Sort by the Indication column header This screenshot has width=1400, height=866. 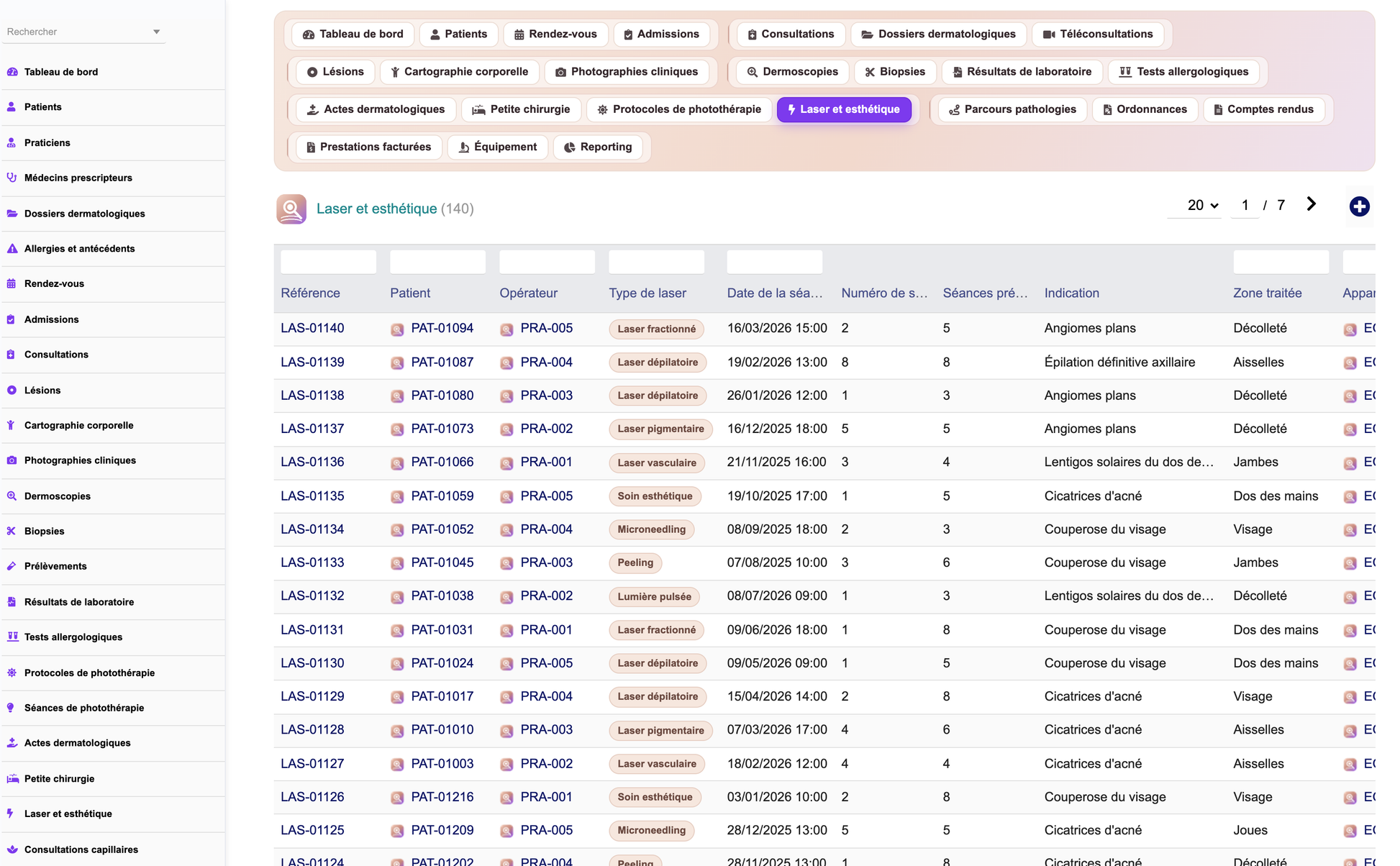1071,293
